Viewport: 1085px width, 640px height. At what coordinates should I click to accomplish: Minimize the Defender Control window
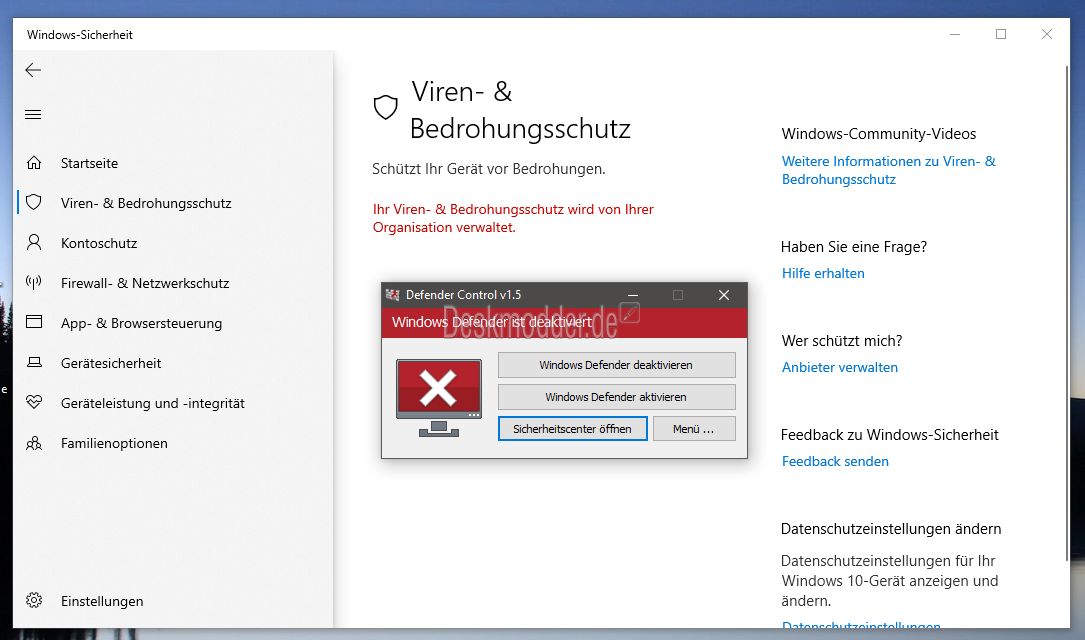(632, 295)
